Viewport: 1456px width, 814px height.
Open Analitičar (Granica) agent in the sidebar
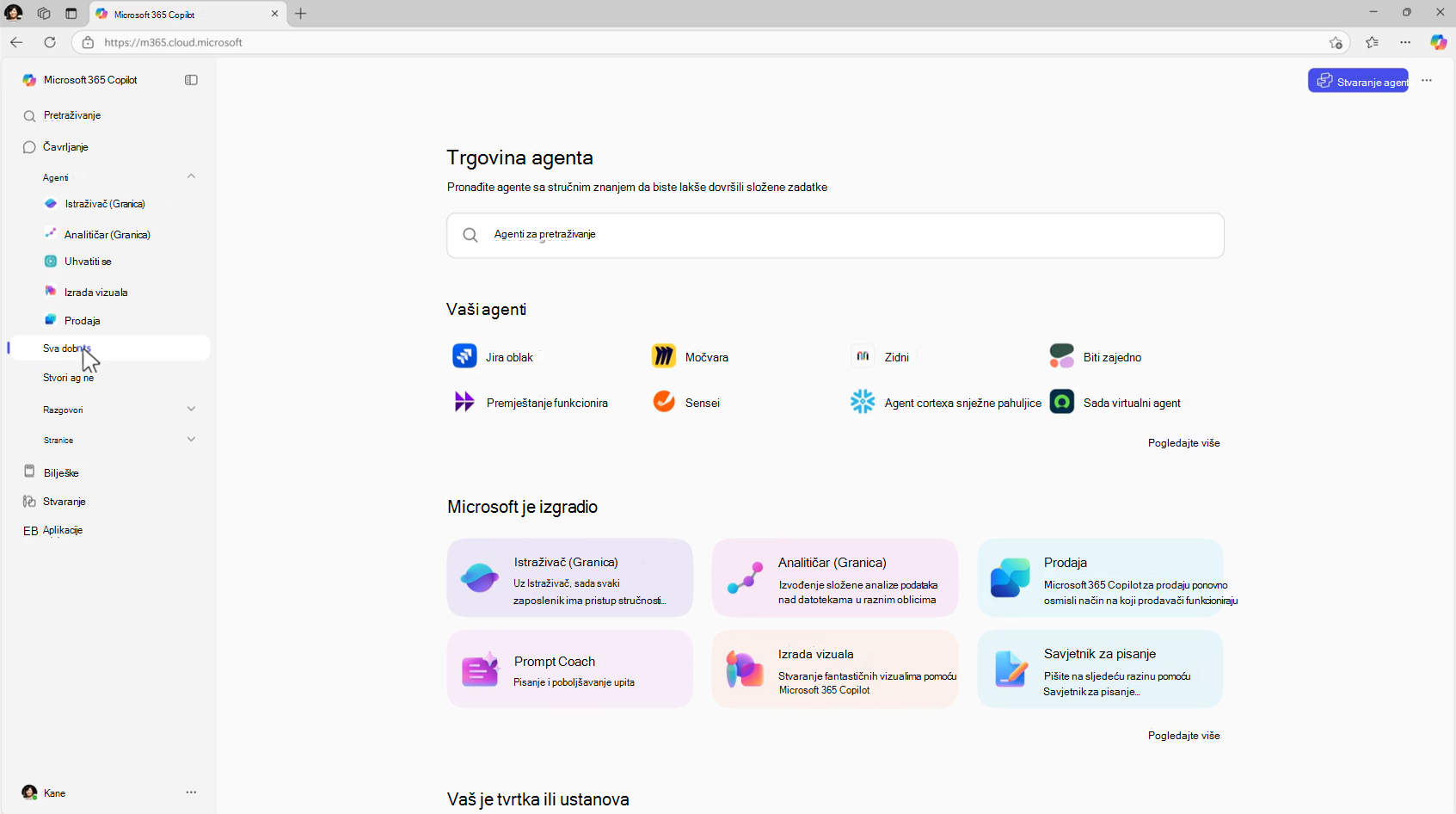tap(109, 234)
